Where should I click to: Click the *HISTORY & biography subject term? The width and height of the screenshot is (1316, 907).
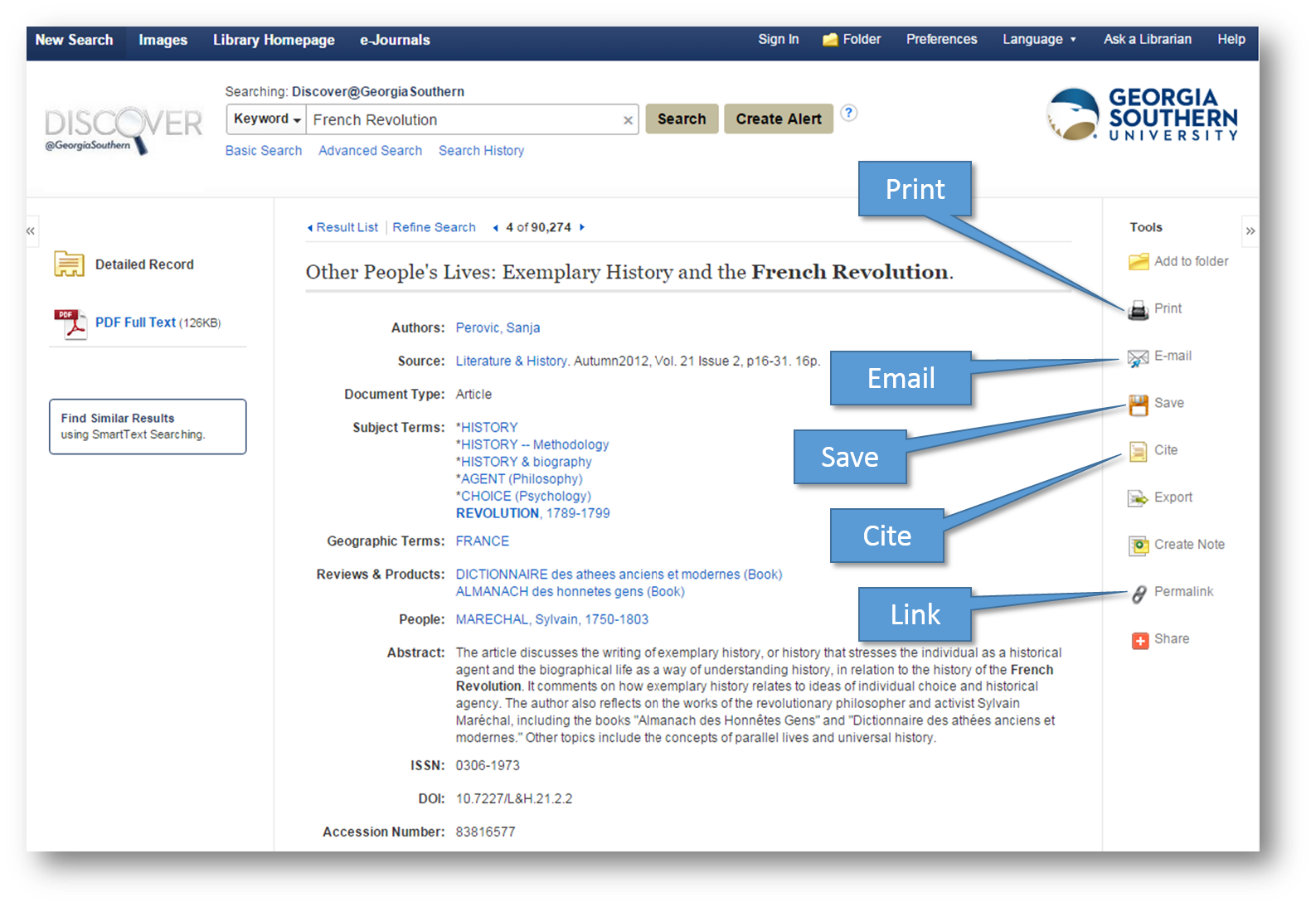coord(523,462)
